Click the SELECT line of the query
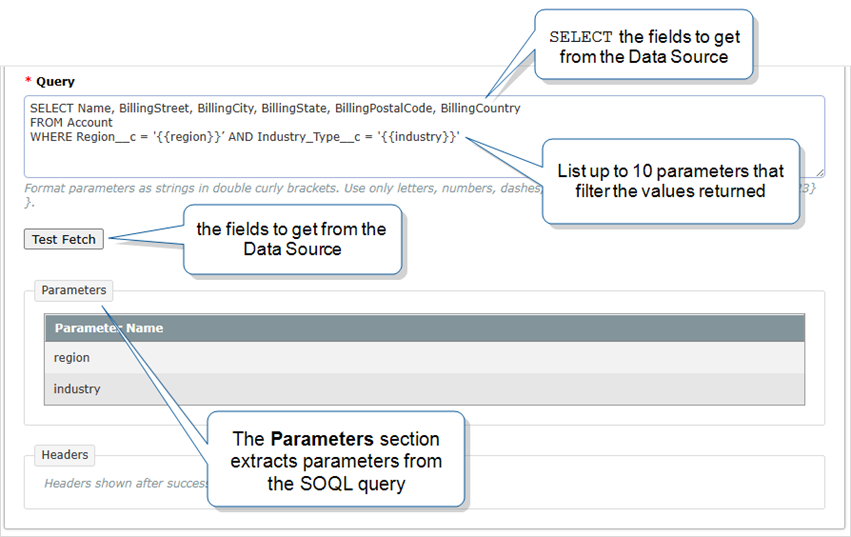Viewport: 851px width, 537px height. coord(275,108)
